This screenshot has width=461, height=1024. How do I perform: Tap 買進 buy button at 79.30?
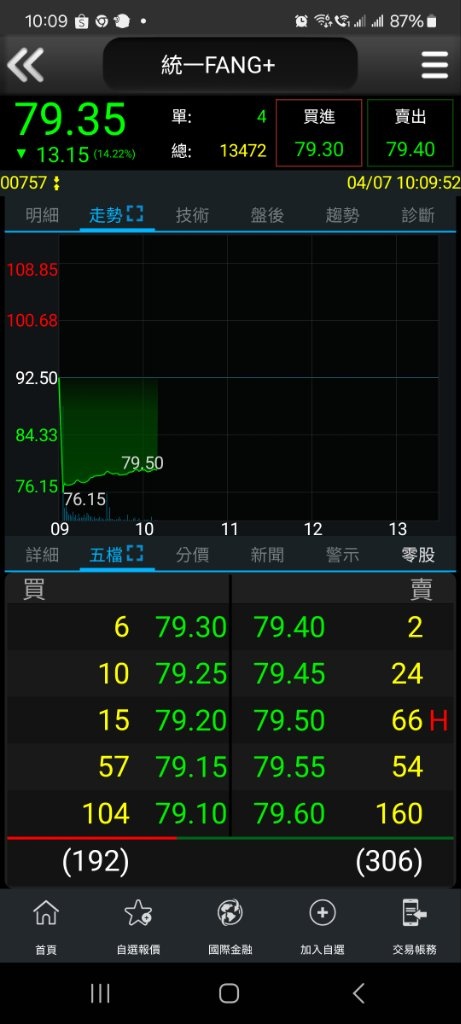click(319, 133)
